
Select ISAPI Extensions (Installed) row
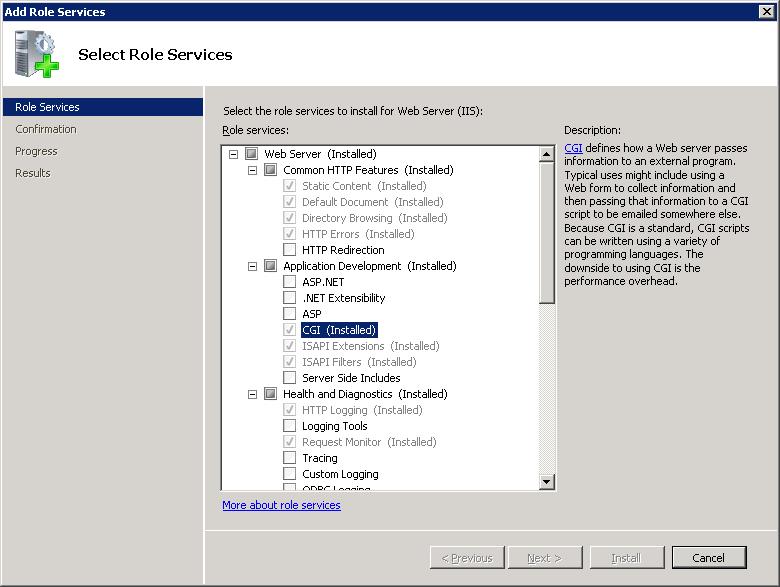tap(371, 346)
